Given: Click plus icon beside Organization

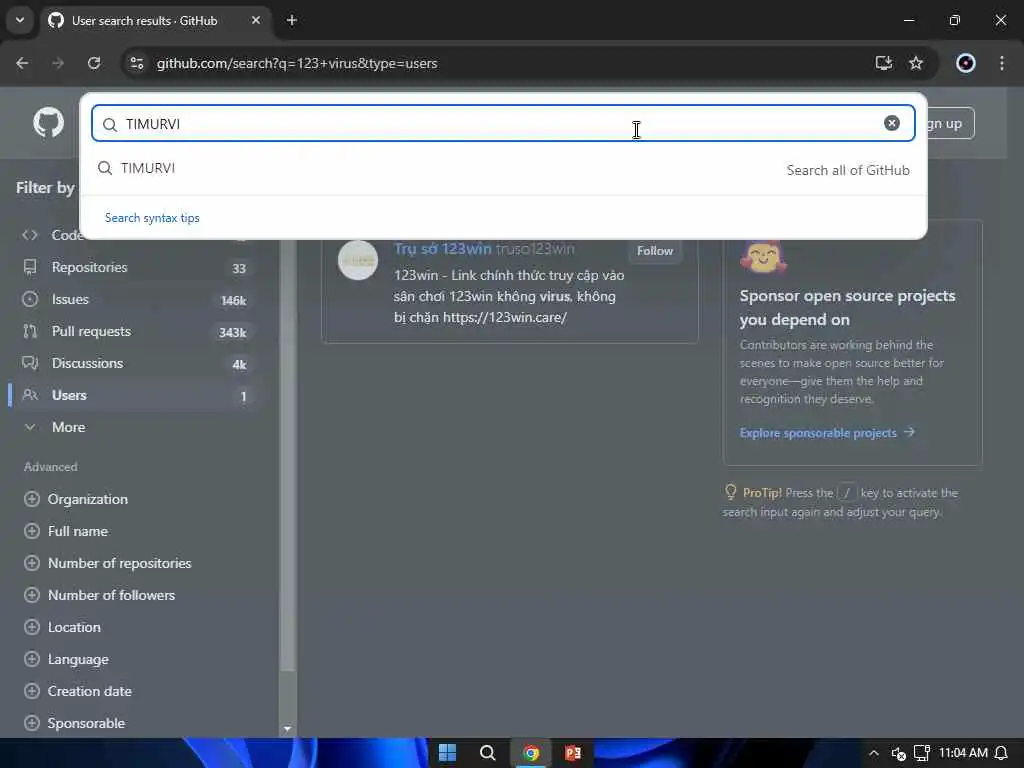Looking at the screenshot, I should [31, 499].
